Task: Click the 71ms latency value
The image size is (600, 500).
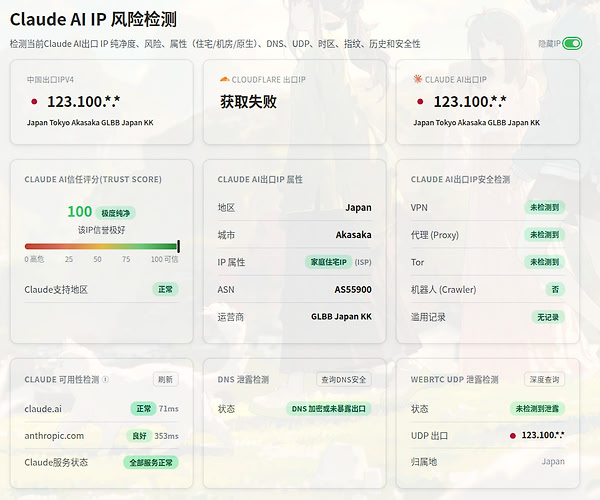Action: (x=168, y=409)
